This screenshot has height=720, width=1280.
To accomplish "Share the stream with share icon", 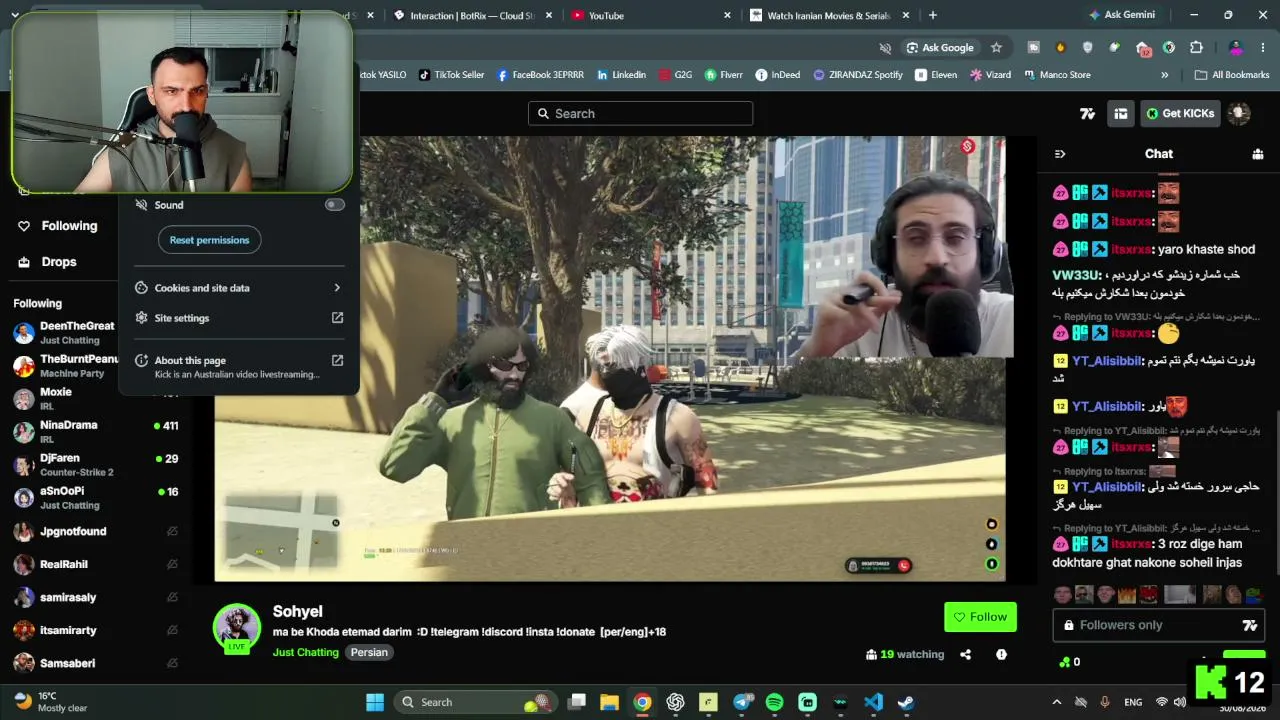I will (965, 655).
